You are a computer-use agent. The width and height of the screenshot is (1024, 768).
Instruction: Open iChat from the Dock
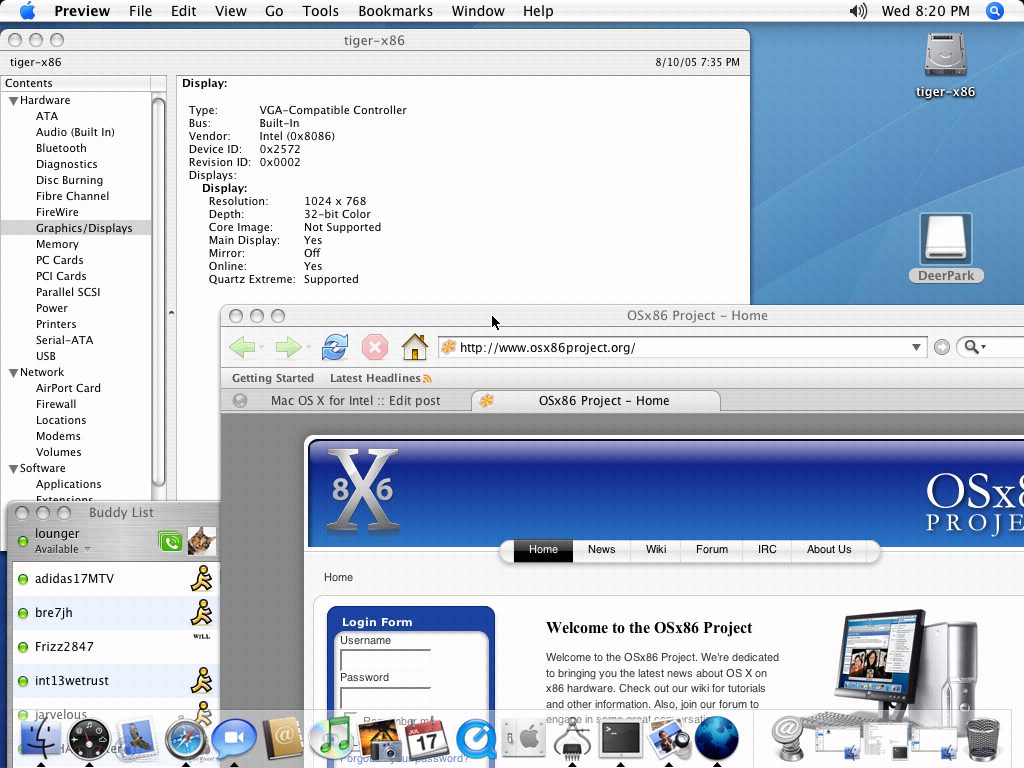tap(234, 739)
